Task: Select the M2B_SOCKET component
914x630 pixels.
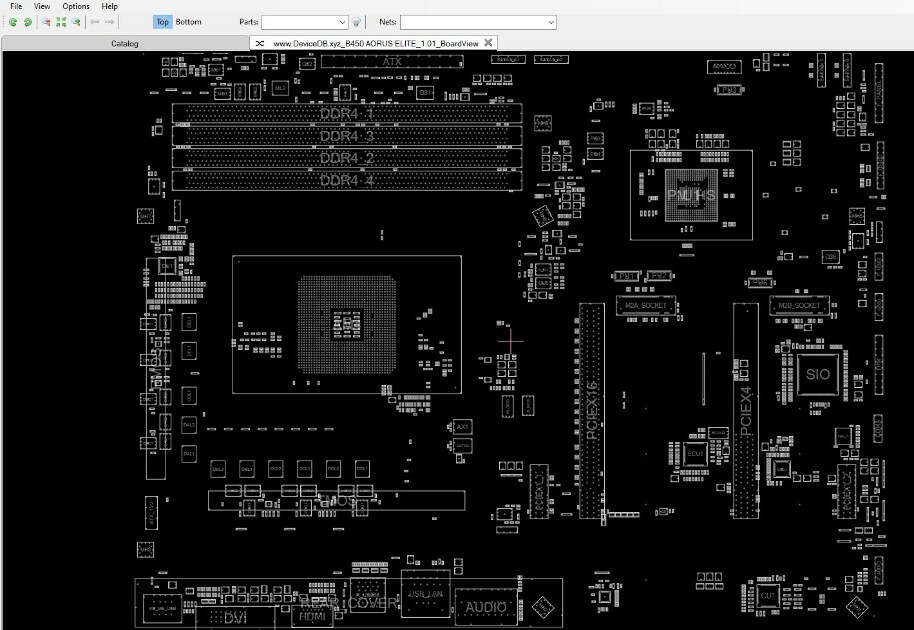Action: click(x=799, y=305)
